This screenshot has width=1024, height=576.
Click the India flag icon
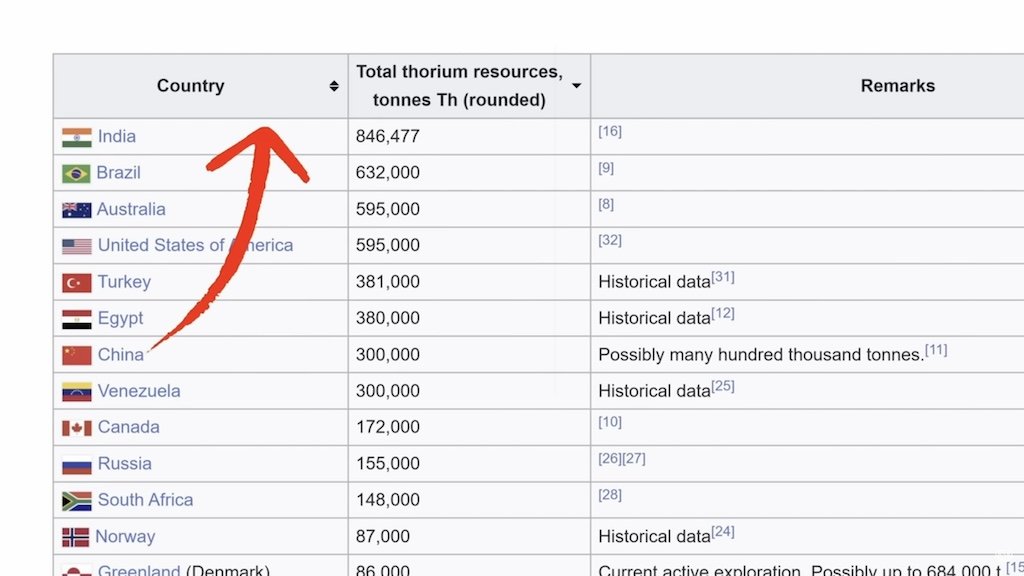[x=76, y=137]
